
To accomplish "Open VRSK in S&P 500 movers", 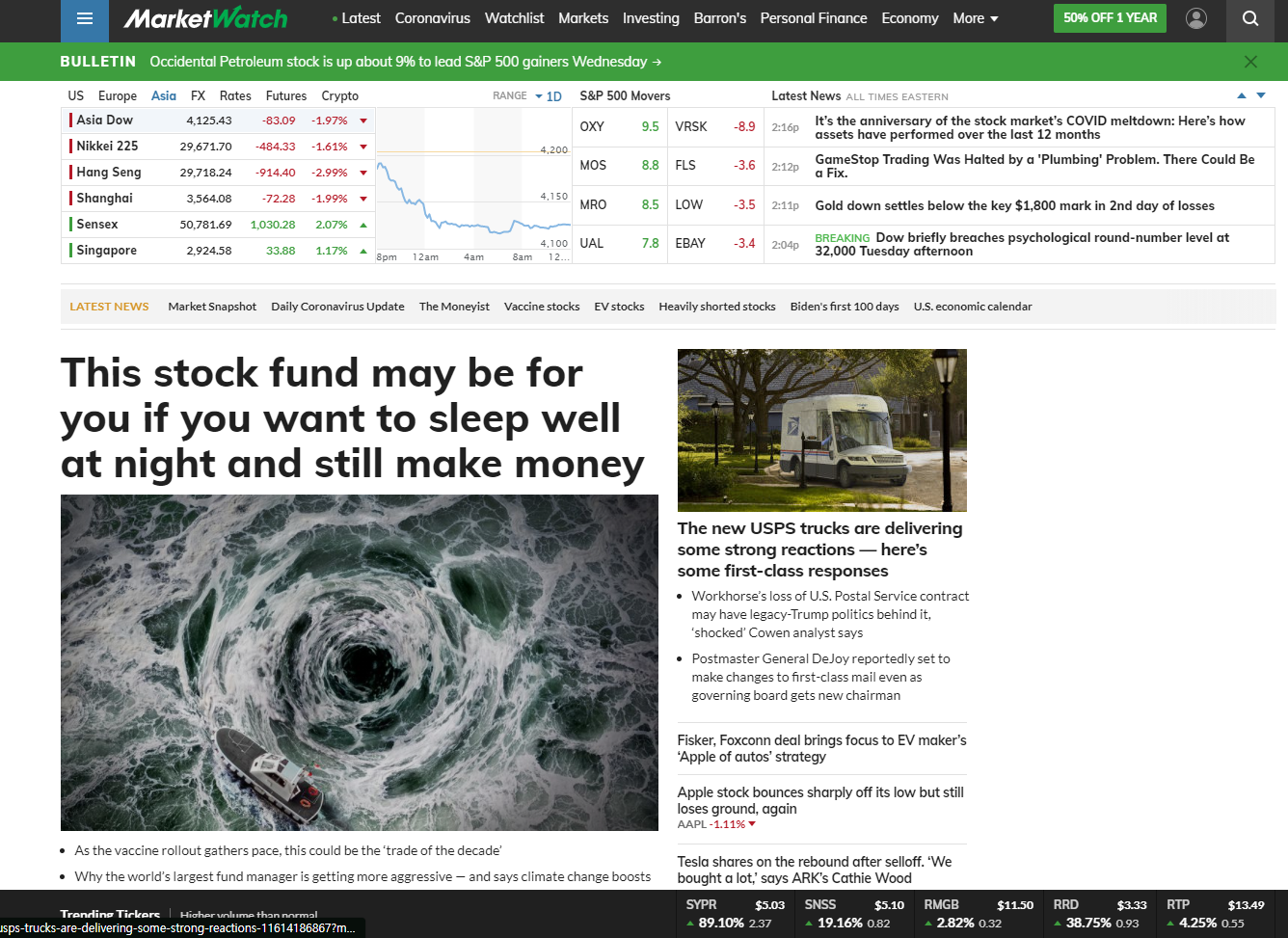I will 715,126.
